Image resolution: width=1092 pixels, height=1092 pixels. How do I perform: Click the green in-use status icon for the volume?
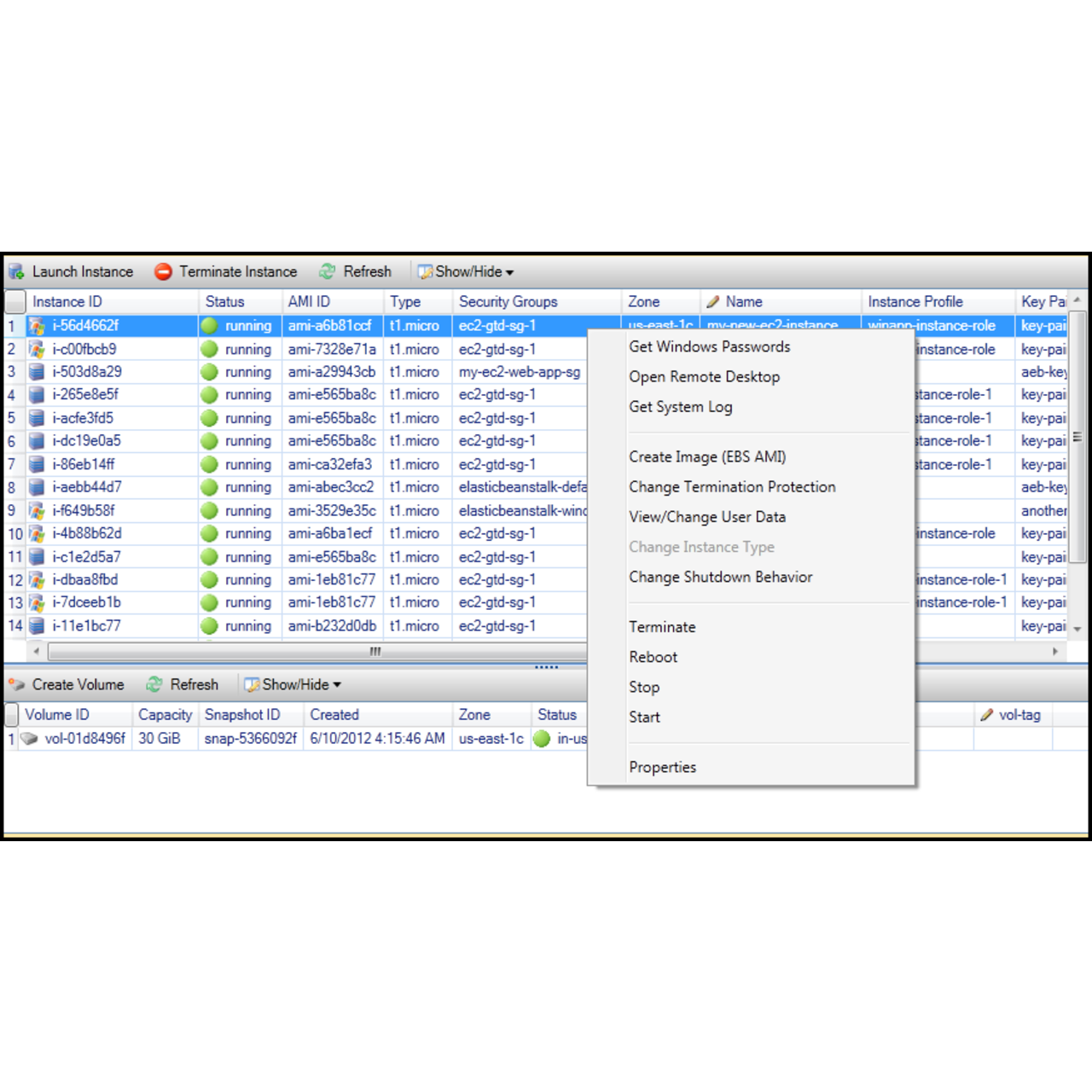[x=542, y=739]
